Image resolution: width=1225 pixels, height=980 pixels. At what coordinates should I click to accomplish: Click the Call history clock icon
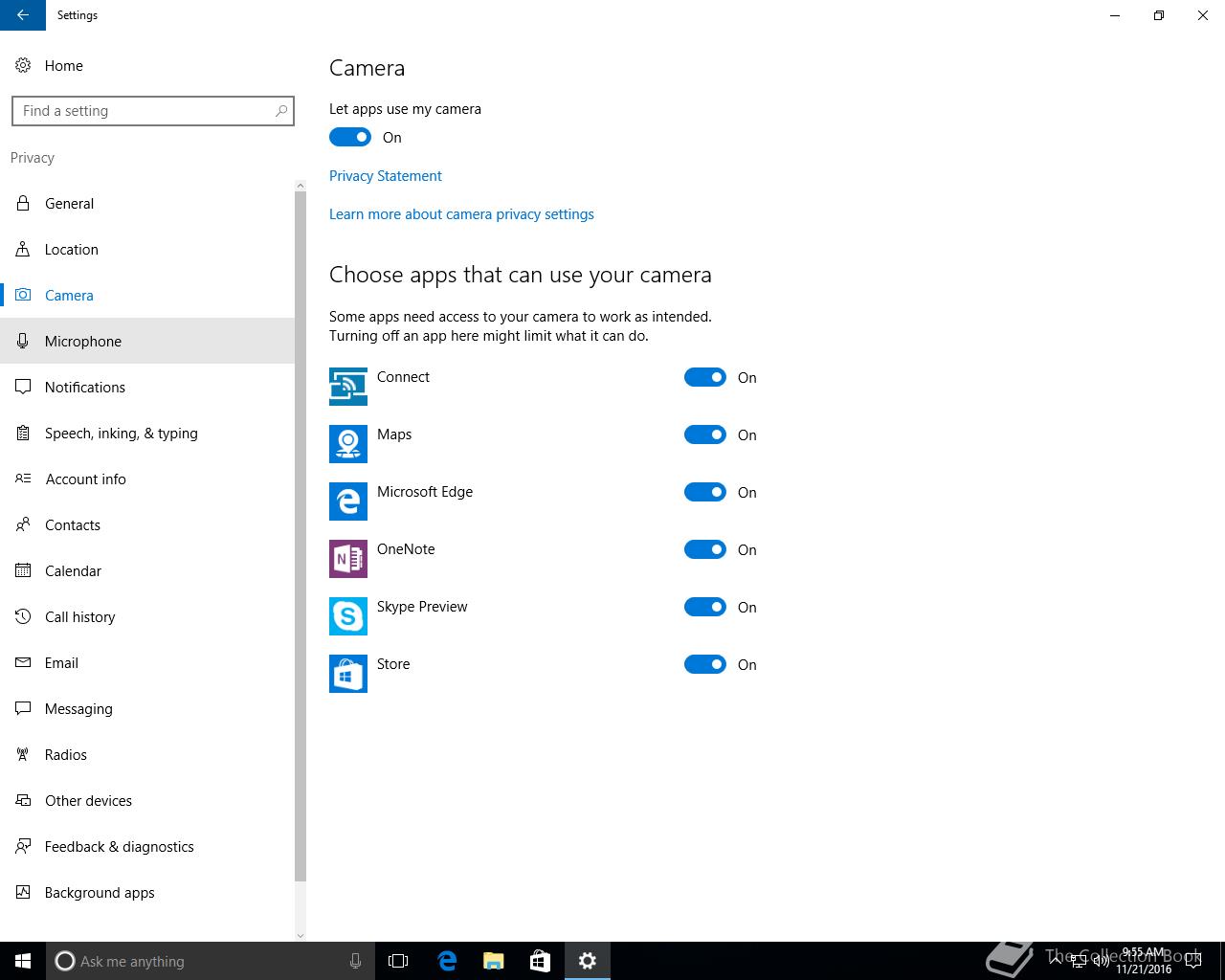coord(23,617)
